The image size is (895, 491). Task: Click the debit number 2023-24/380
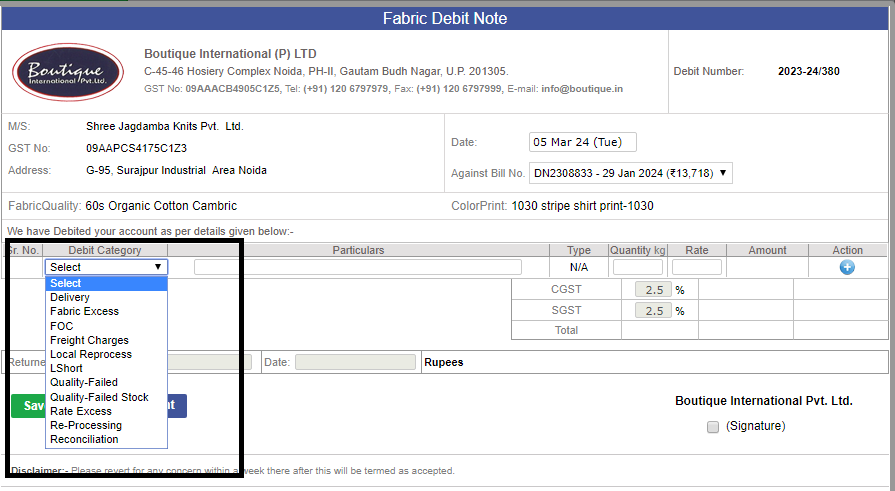tap(808, 71)
